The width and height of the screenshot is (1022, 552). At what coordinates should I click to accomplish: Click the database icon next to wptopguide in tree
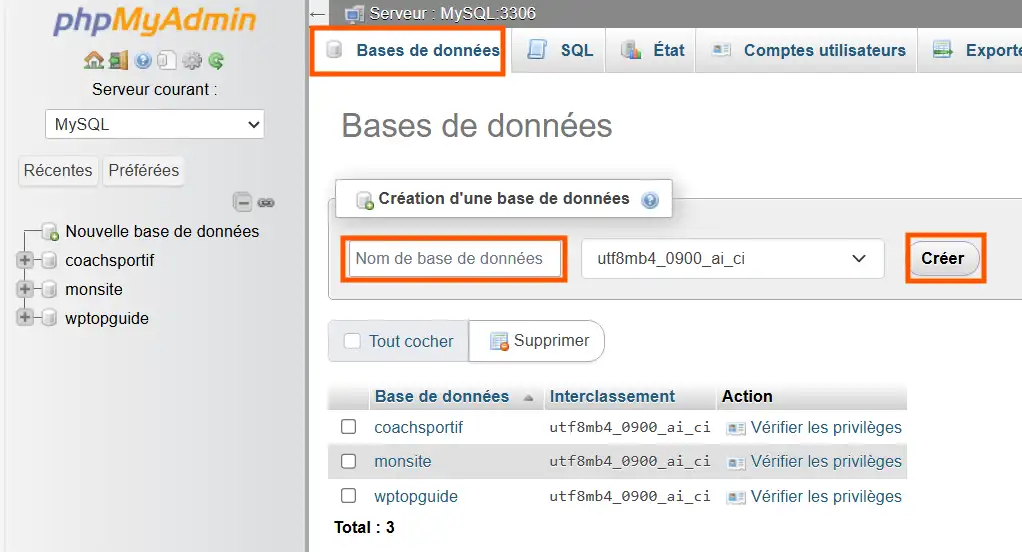tap(49, 318)
